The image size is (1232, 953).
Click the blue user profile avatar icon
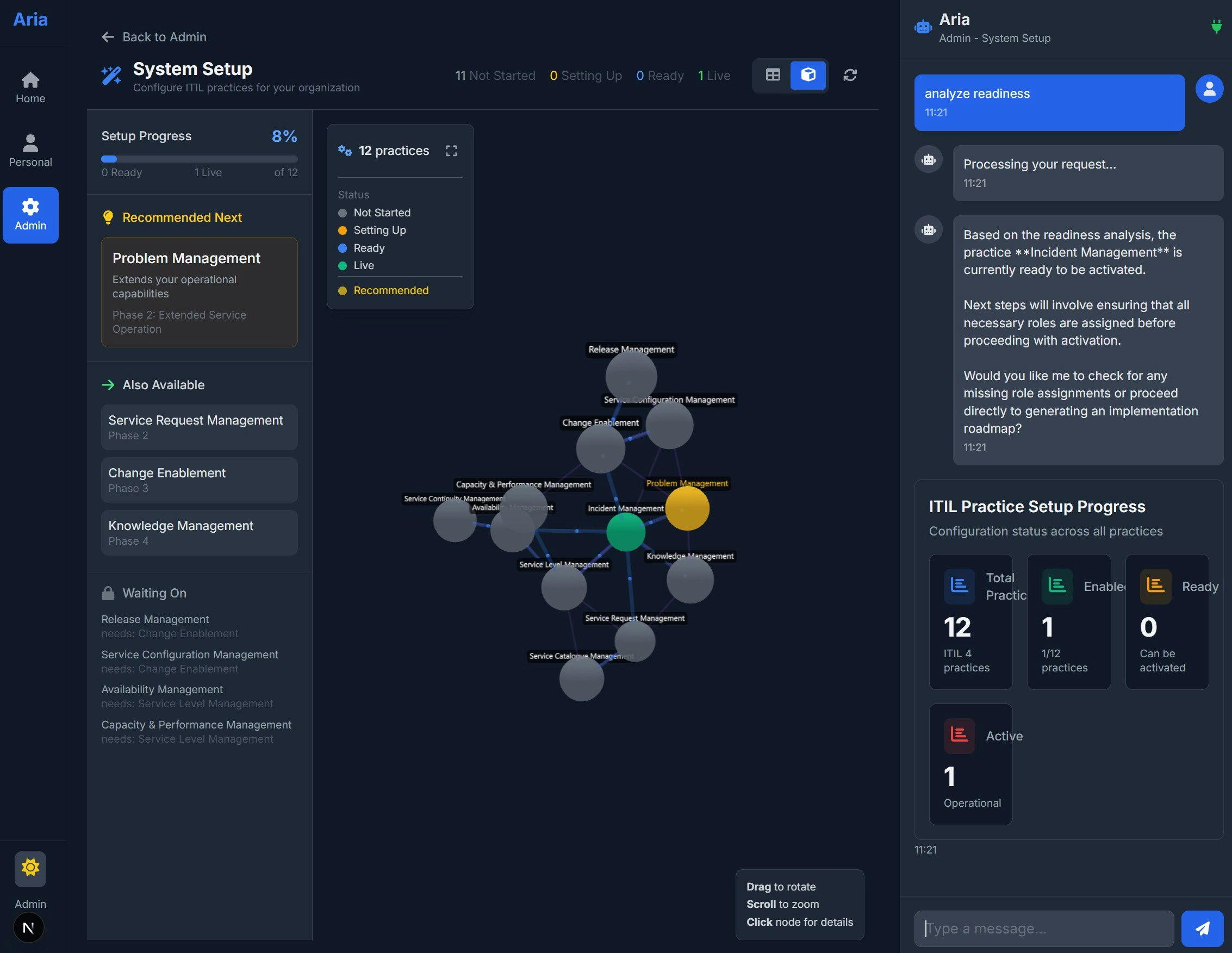click(1209, 89)
